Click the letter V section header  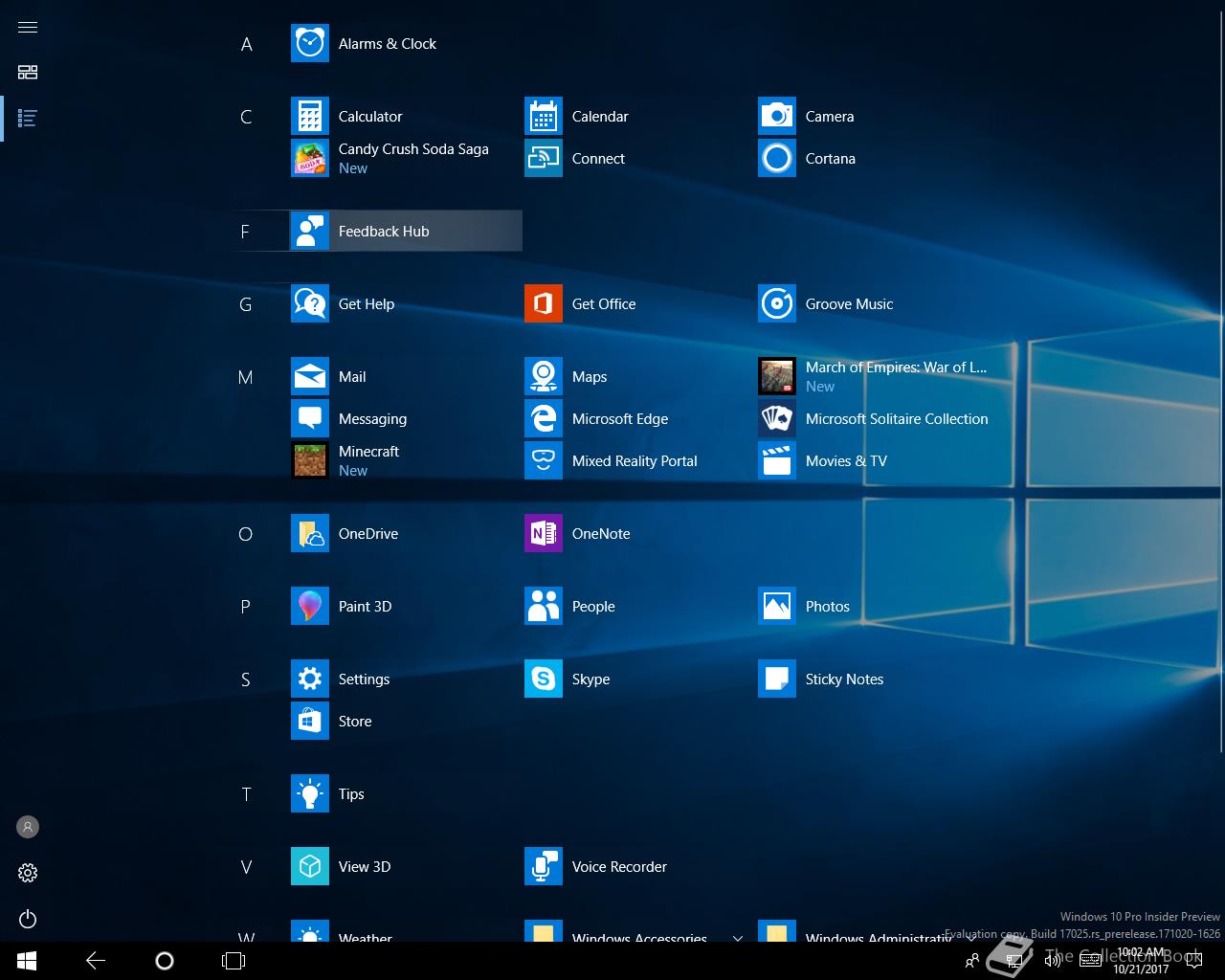[x=246, y=867]
